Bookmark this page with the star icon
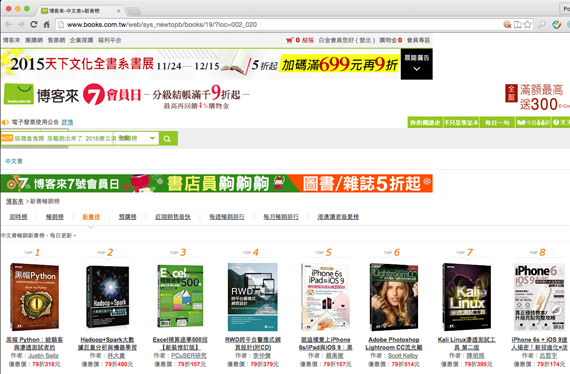Screen dimensions: 570x374 [528, 24]
